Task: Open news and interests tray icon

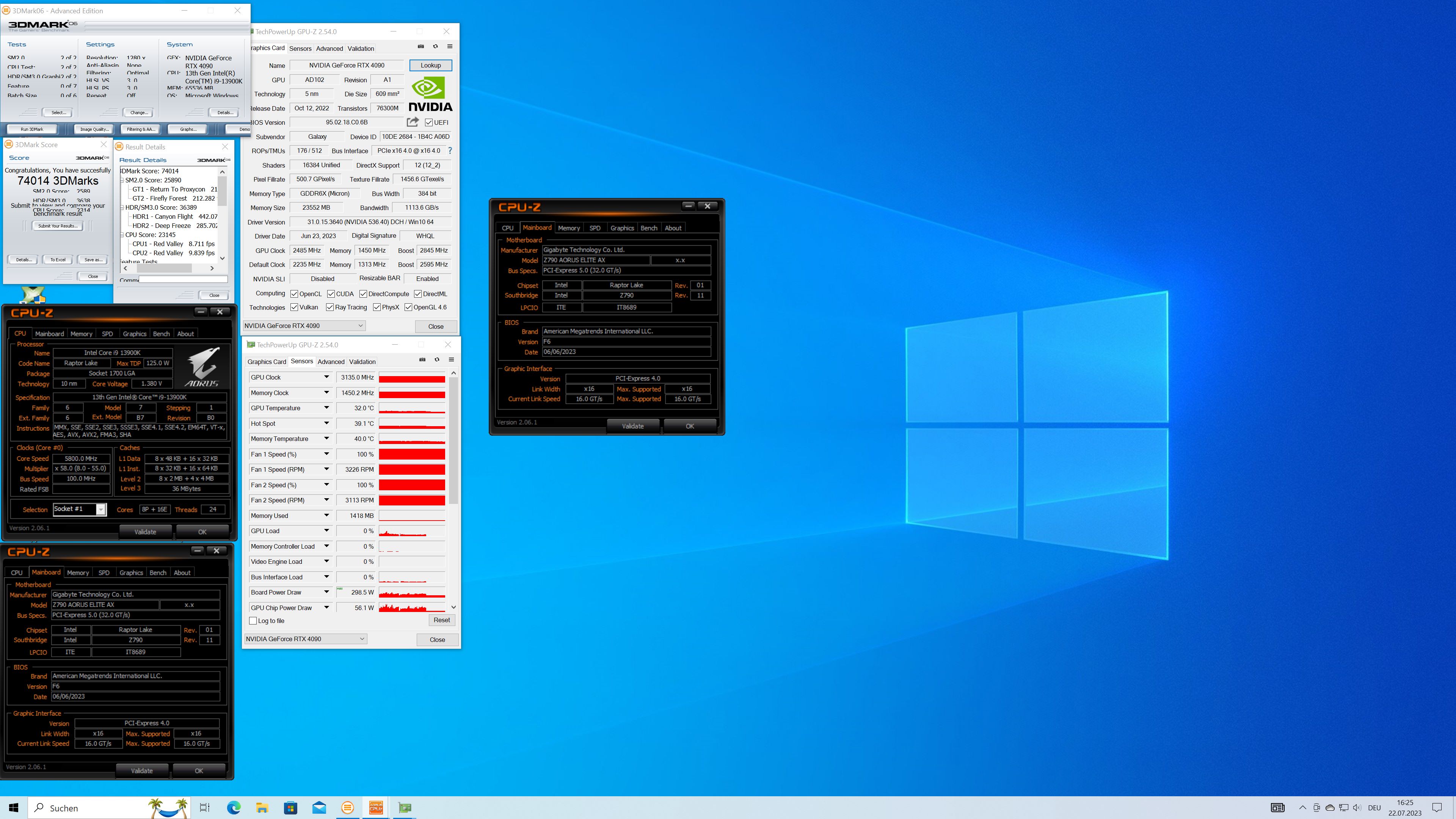Action: tap(1277, 808)
